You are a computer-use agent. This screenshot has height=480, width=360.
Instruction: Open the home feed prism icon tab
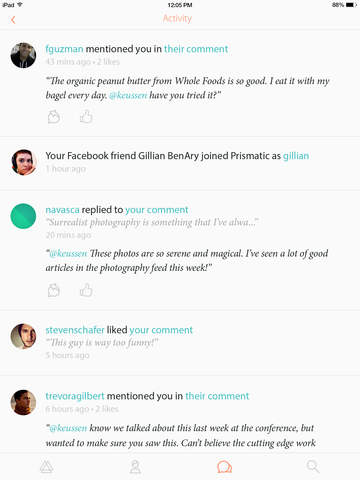(46, 467)
